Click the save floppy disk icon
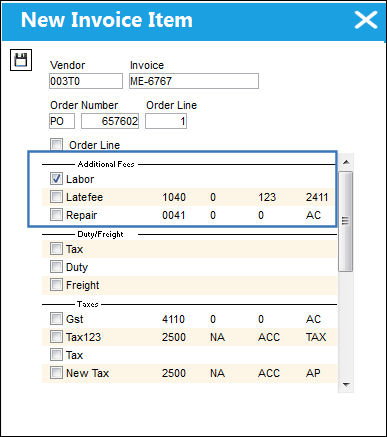387x437 pixels. (21, 60)
